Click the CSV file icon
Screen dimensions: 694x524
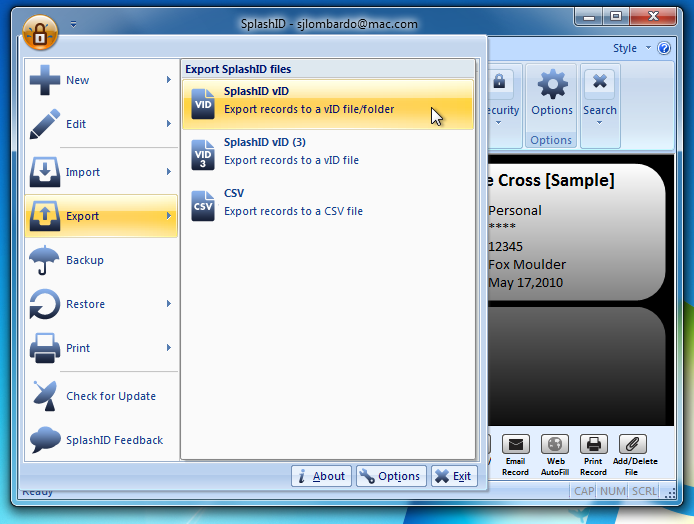click(203, 206)
